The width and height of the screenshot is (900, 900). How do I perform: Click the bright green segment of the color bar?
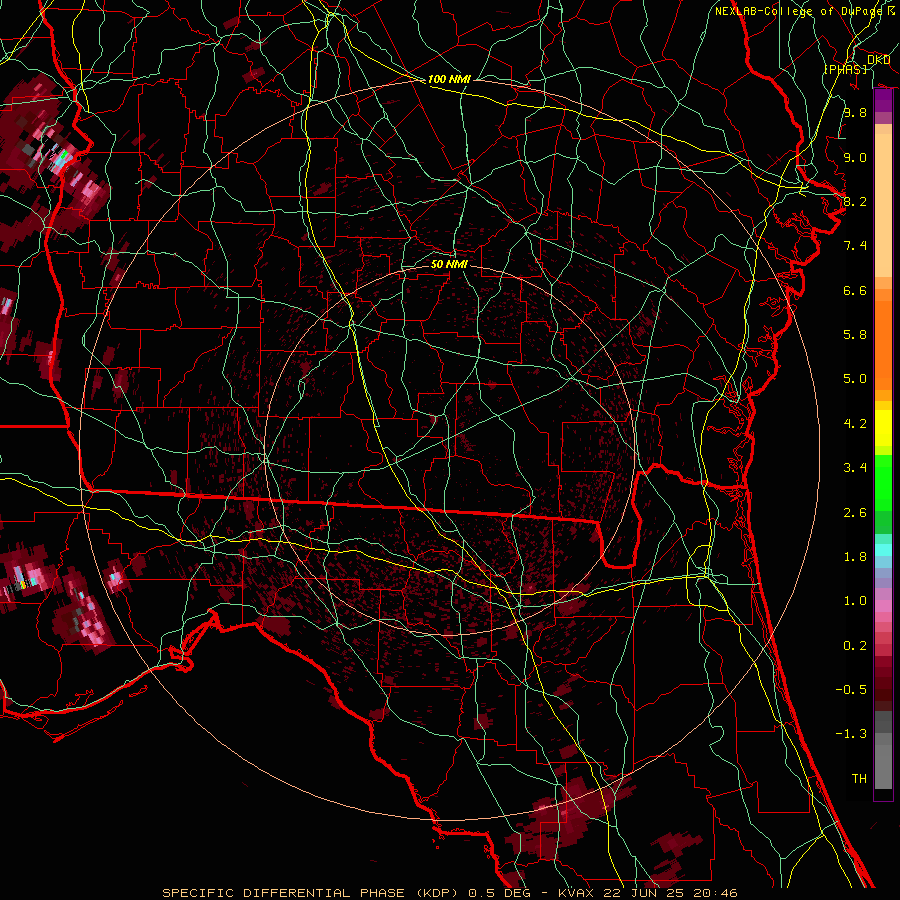(883, 482)
